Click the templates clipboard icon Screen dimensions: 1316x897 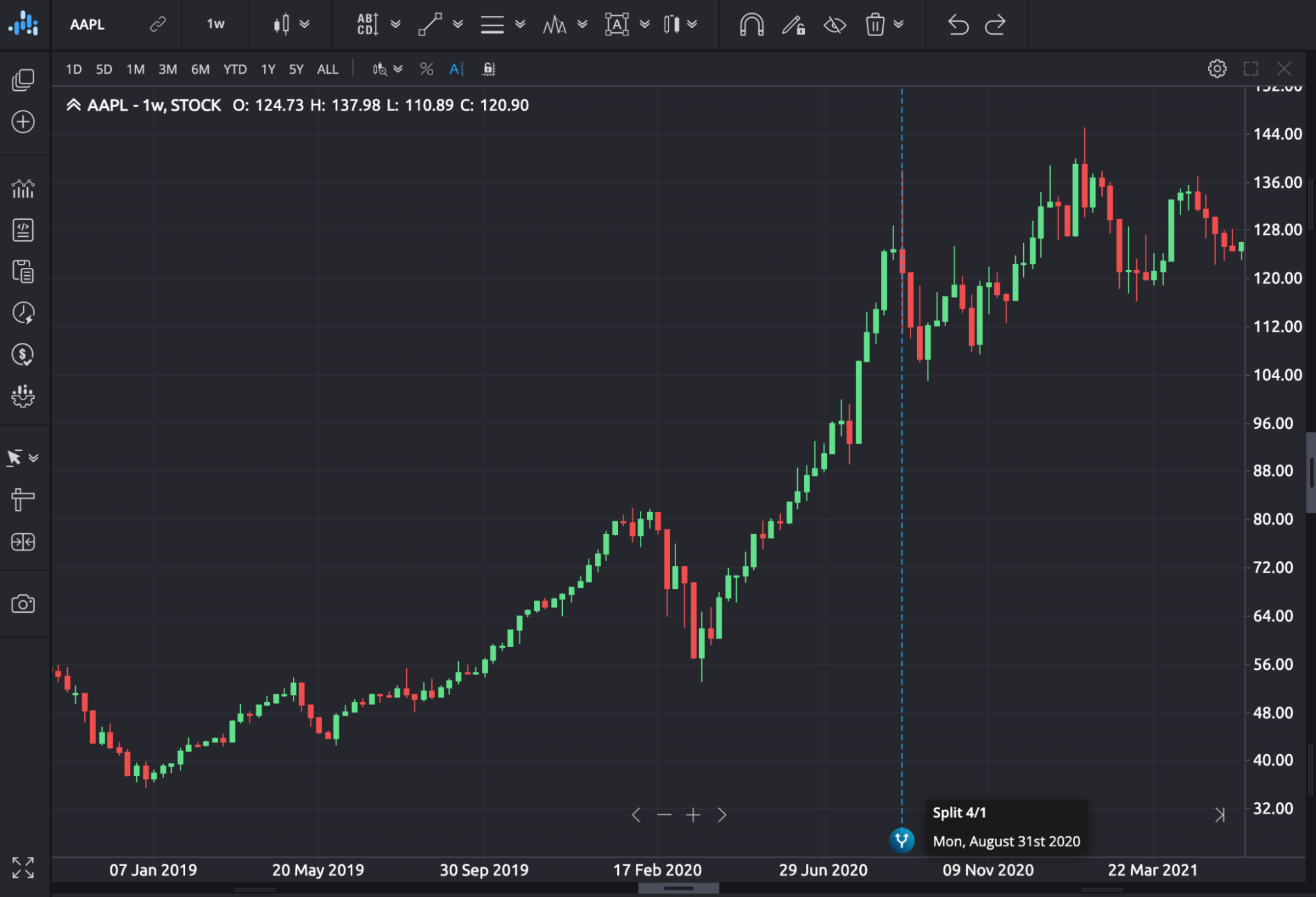(x=23, y=271)
